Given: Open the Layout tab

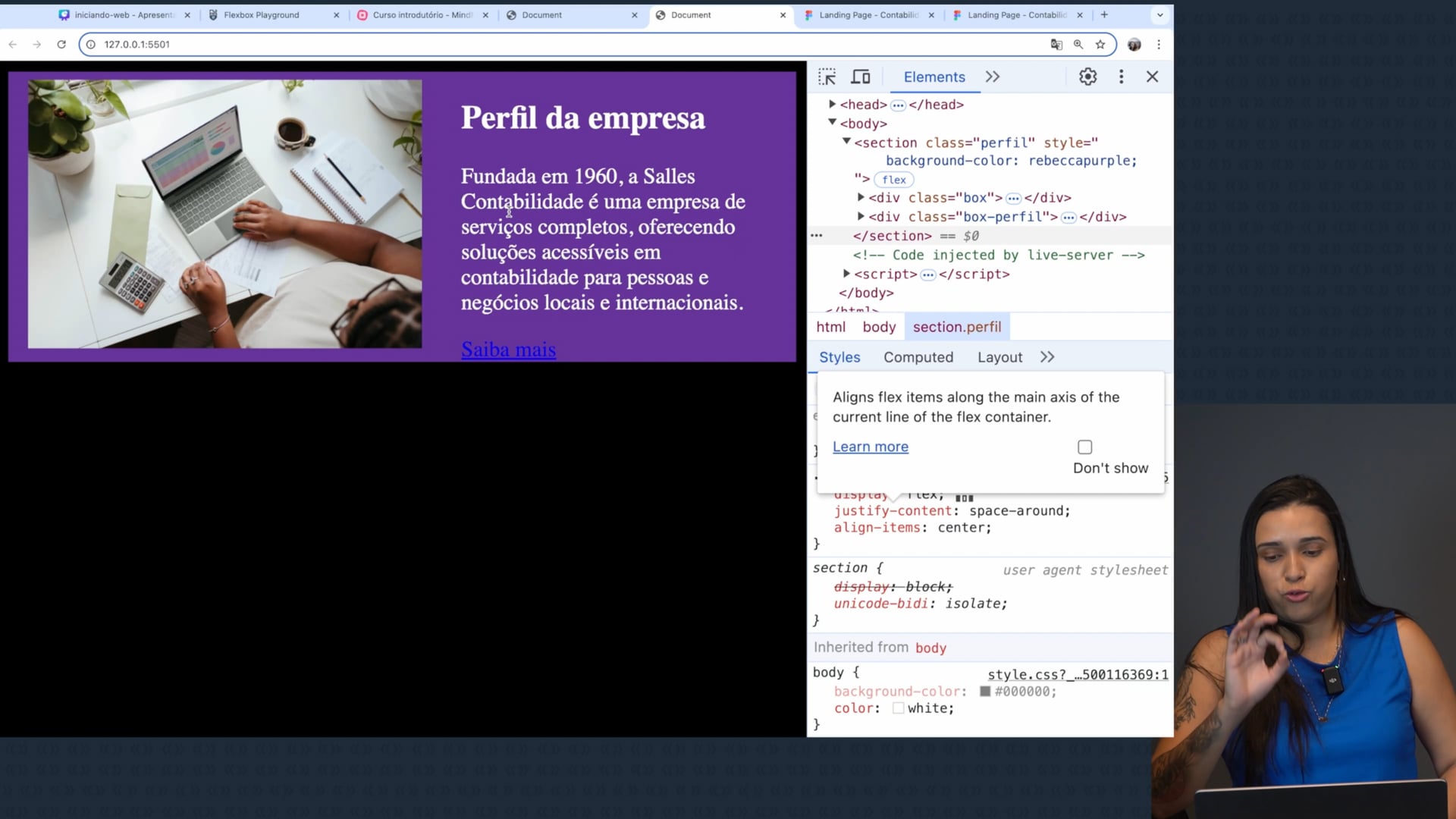Looking at the screenshot, I should coord(999,357).
